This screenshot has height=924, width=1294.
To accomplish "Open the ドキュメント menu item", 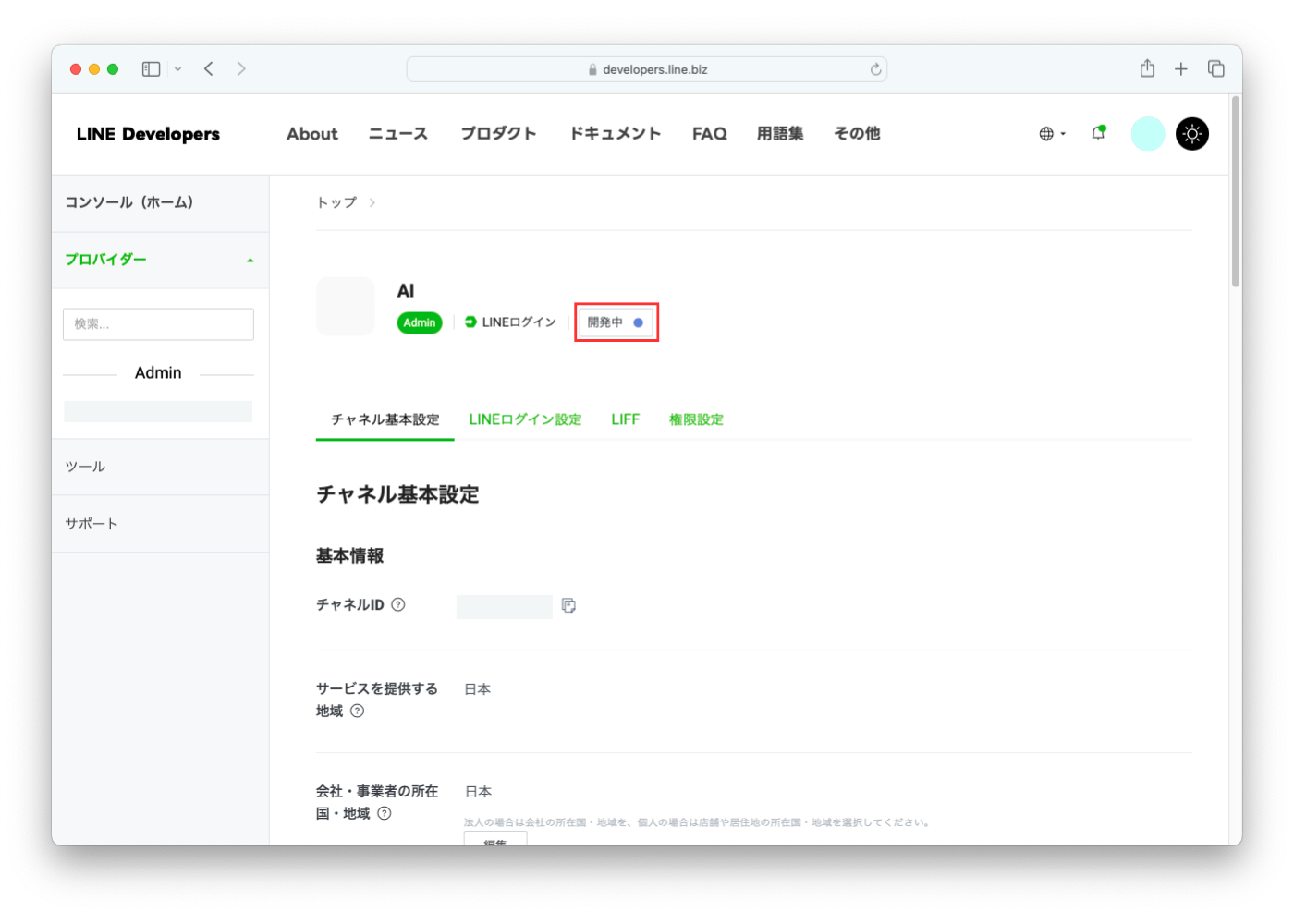I will 616,134.
